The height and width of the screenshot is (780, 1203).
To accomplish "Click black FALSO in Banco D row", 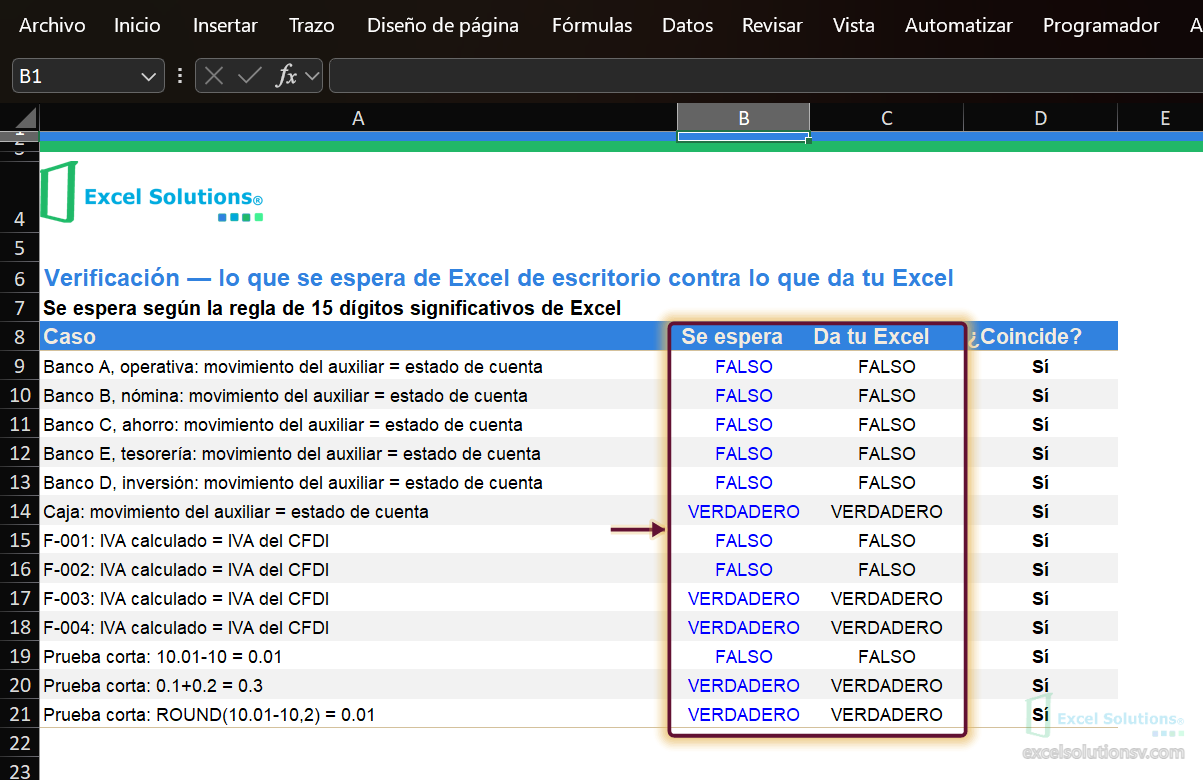I will click(886, 482).
